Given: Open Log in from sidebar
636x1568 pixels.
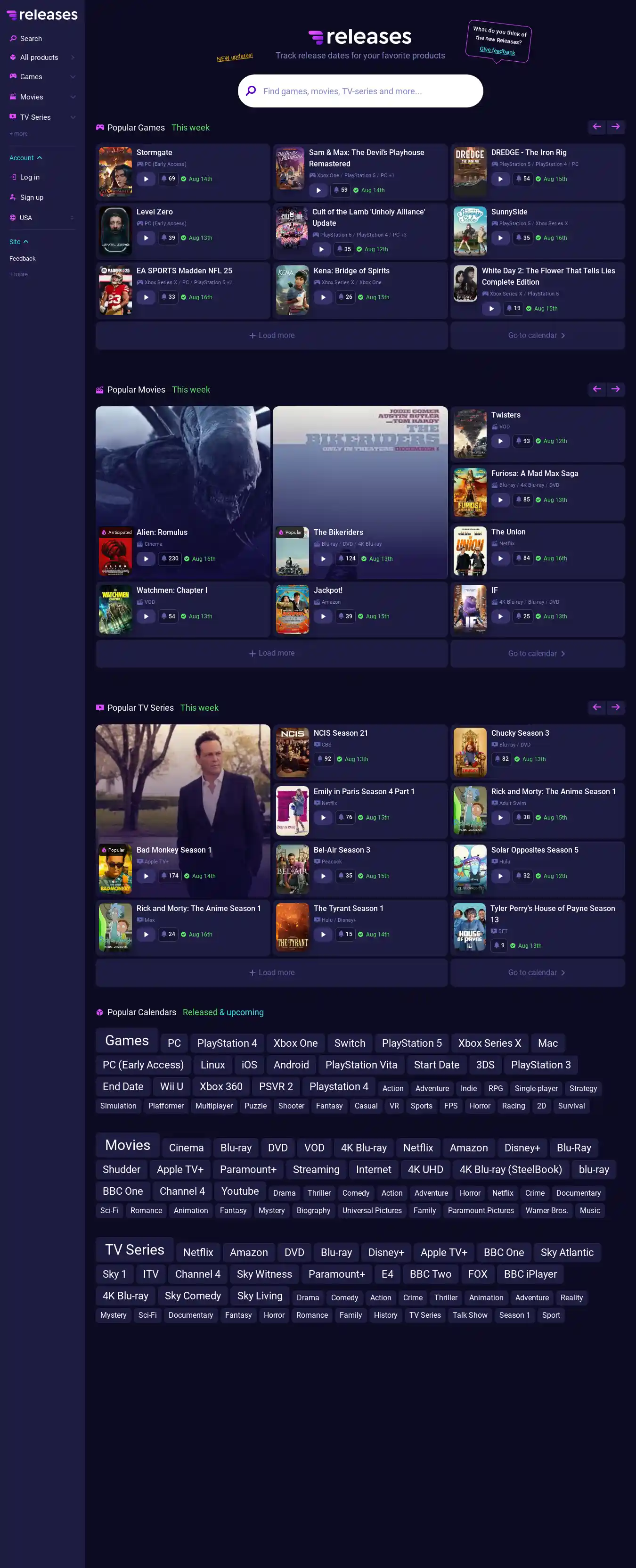Looking at the screenshot, I should pyautogui.click(x=30, y=177).
